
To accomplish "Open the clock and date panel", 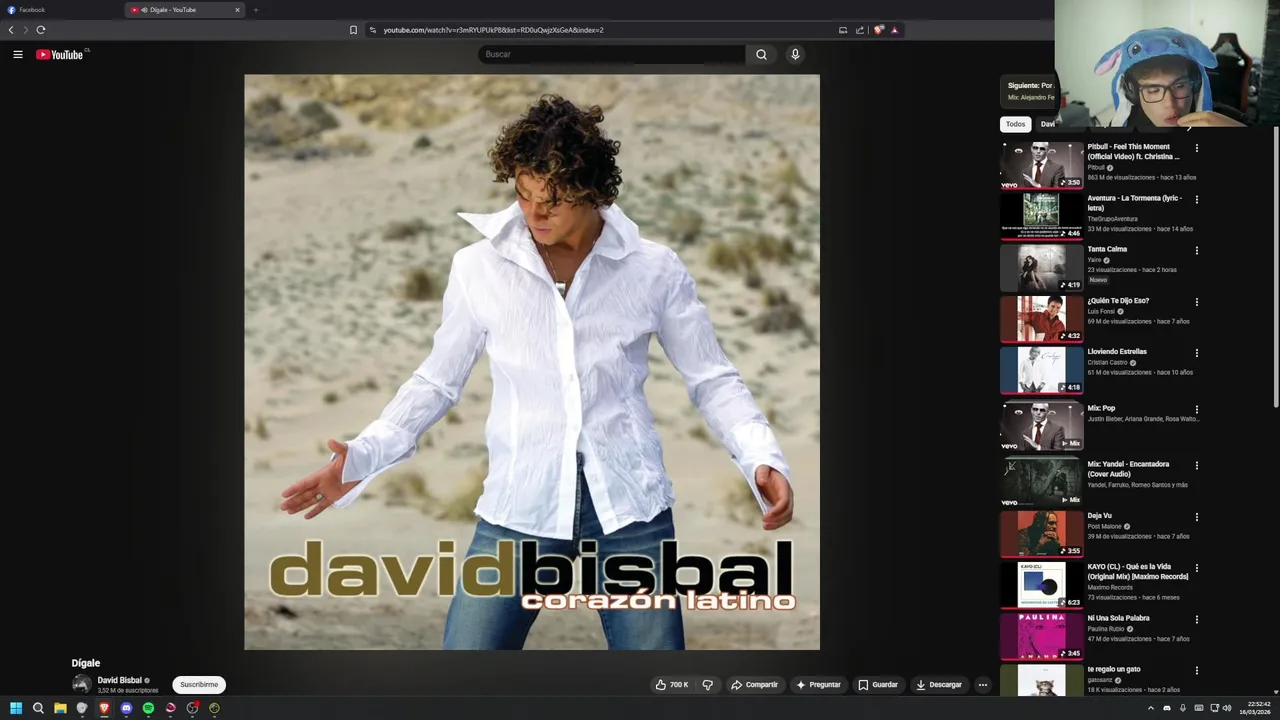I will 1254,708.
